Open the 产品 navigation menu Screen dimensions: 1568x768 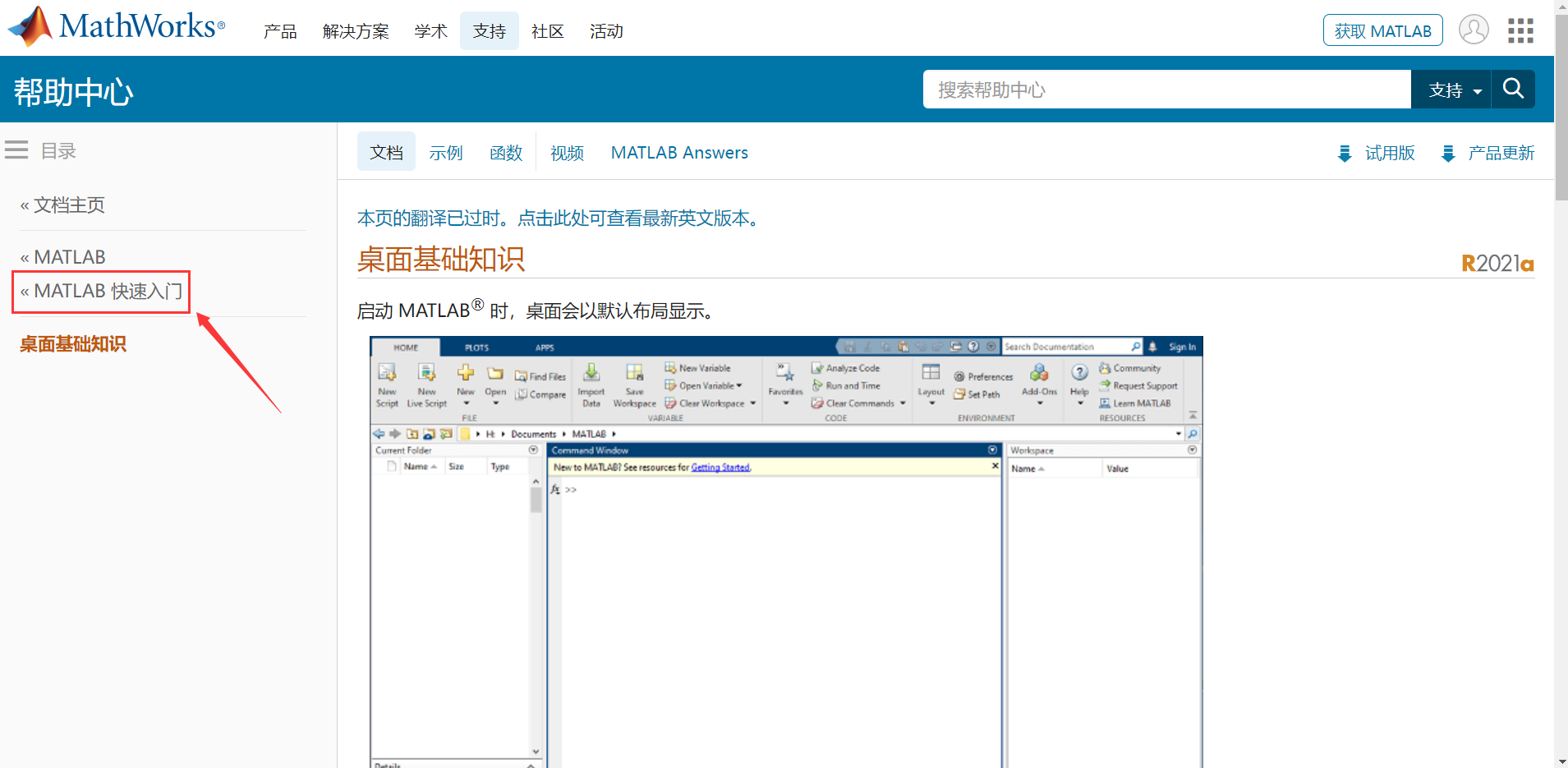[x=280, y=31]
